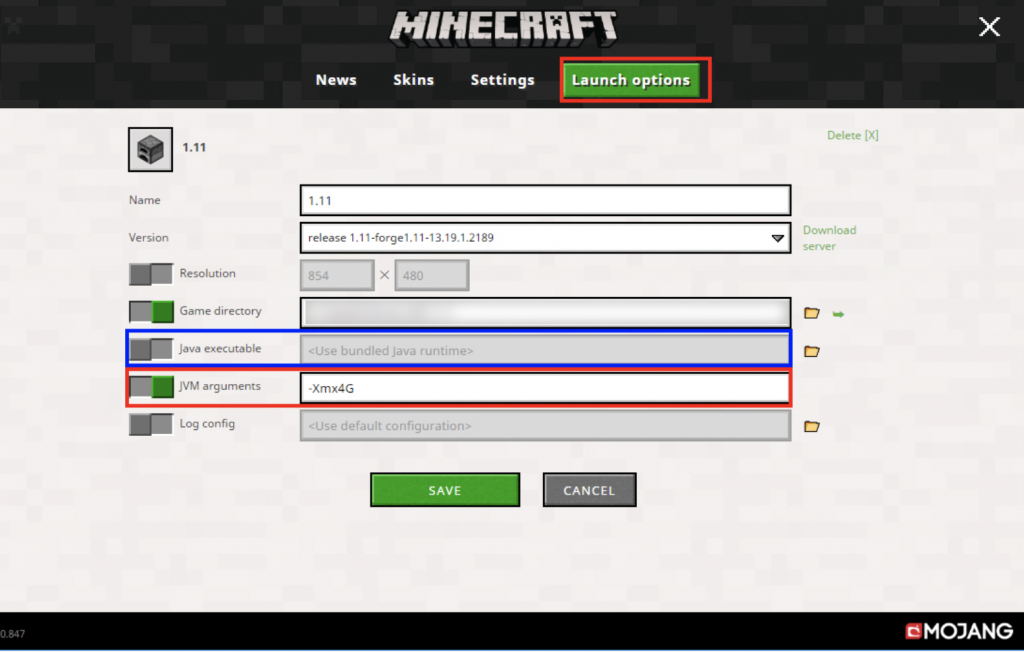
Task: Click the CANCEL button
Action: (x=589, y=490)
